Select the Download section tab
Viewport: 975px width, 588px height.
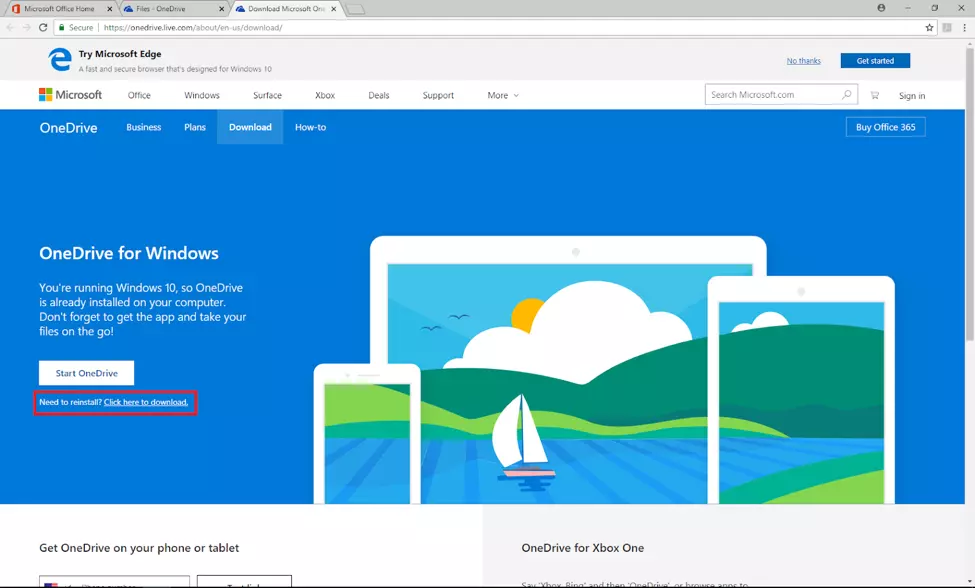(250, 127)
